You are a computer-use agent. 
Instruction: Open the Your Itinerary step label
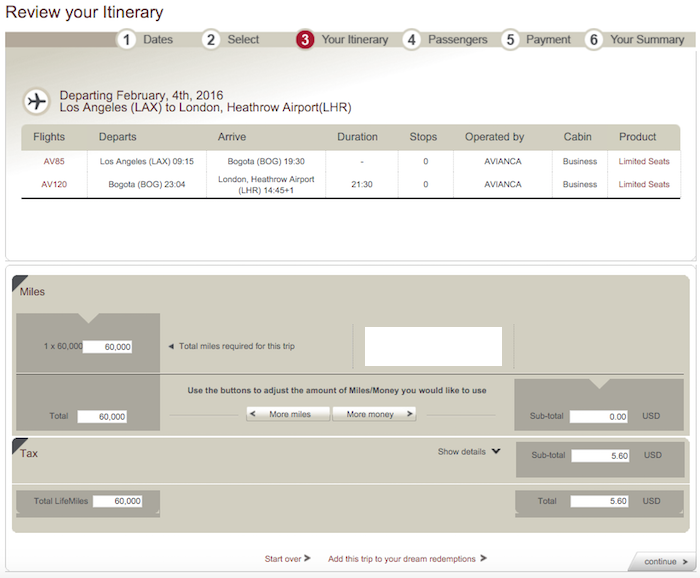355,39
